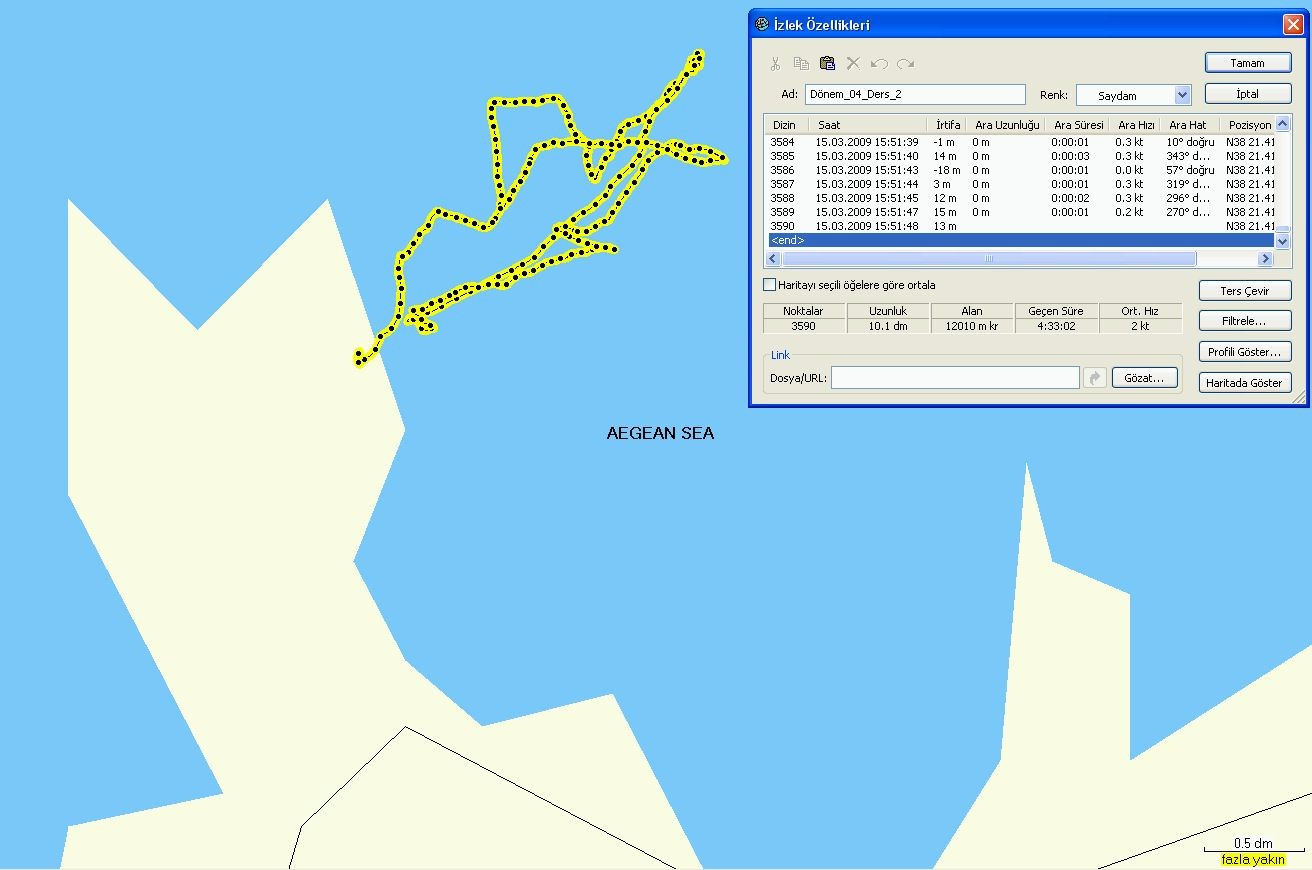Click the copy toolbar icon
The height and width of the screenshot is (870, 1312).
(801, 64)
